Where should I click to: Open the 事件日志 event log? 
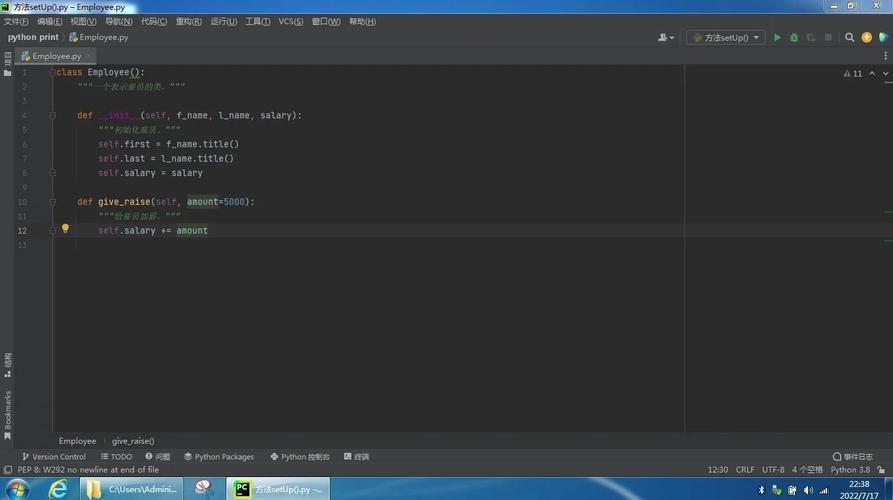[853, 456]
